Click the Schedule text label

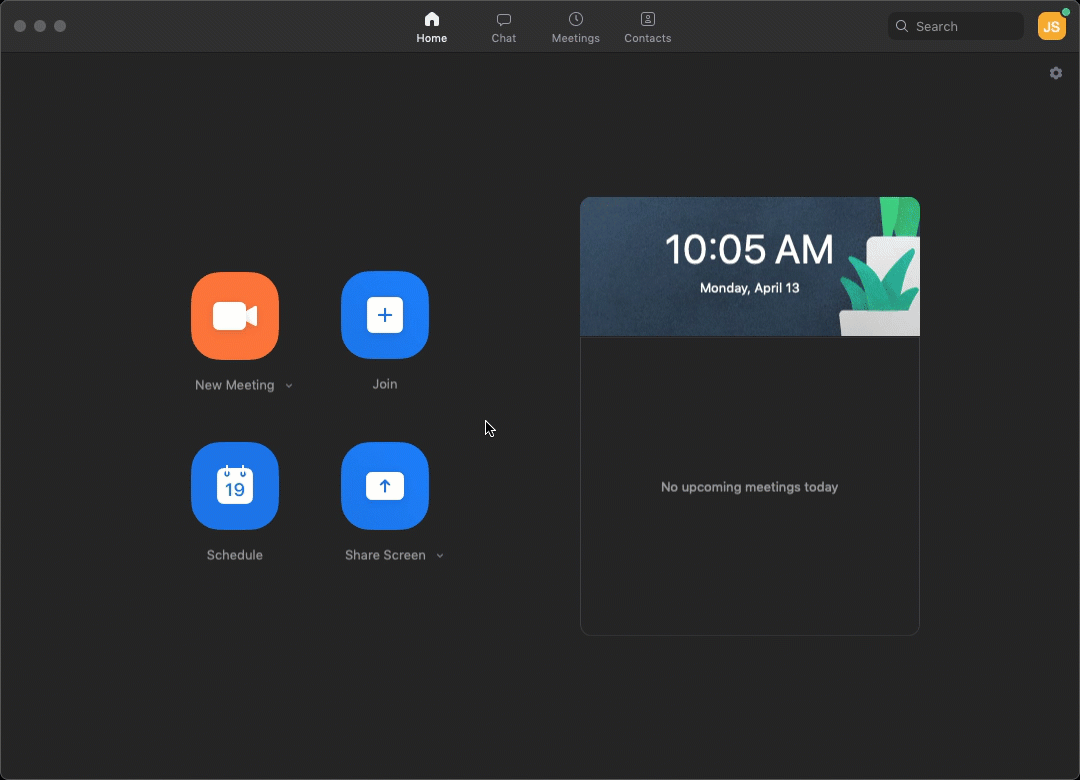pos(235,555)
